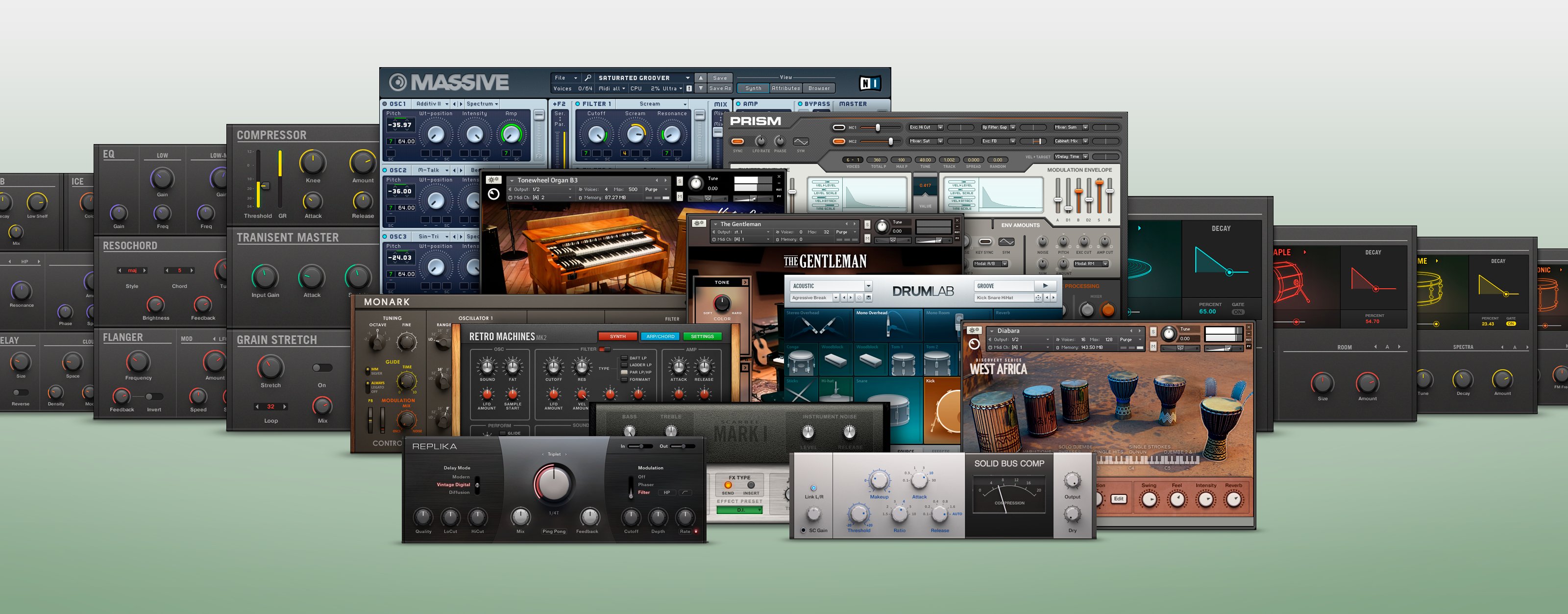Adjust the Prism MC1 slider

(877, 128)
